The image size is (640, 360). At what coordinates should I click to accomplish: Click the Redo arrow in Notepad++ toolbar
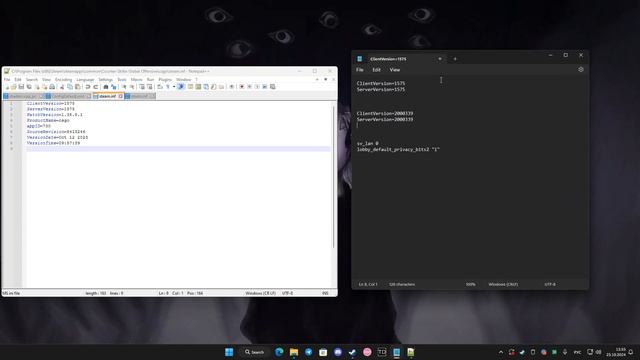(96, 87)
